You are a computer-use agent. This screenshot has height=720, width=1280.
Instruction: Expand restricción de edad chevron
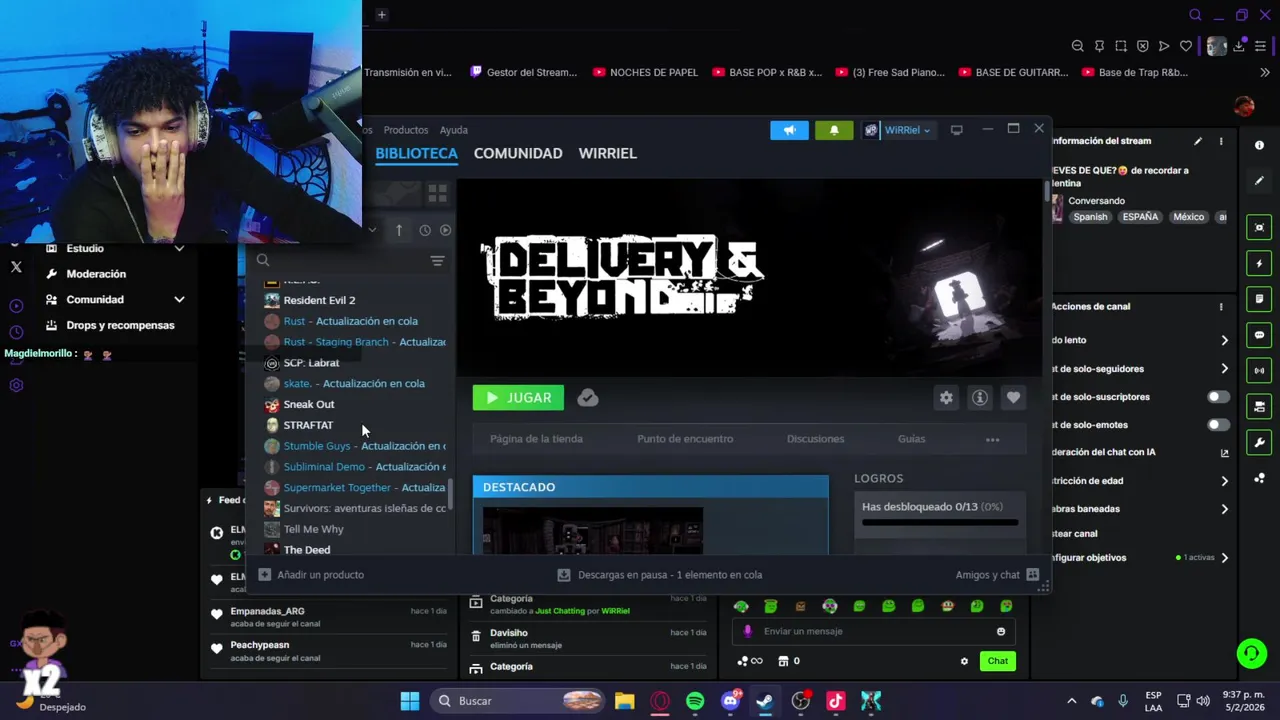click(x=1224, y=481)
